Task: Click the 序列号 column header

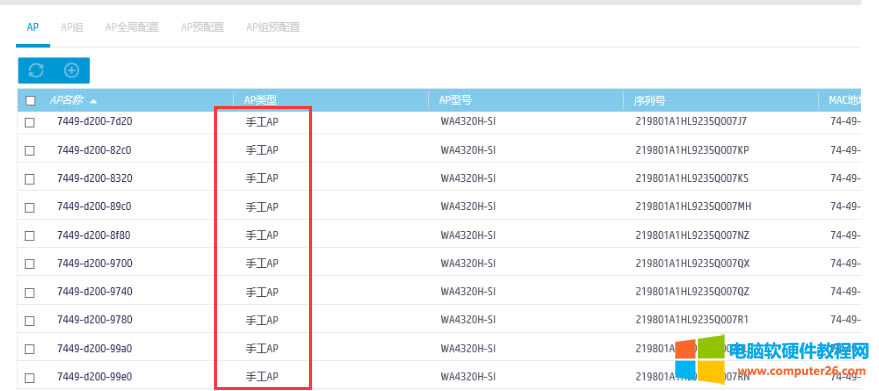Action: click(x=650, y=101)
